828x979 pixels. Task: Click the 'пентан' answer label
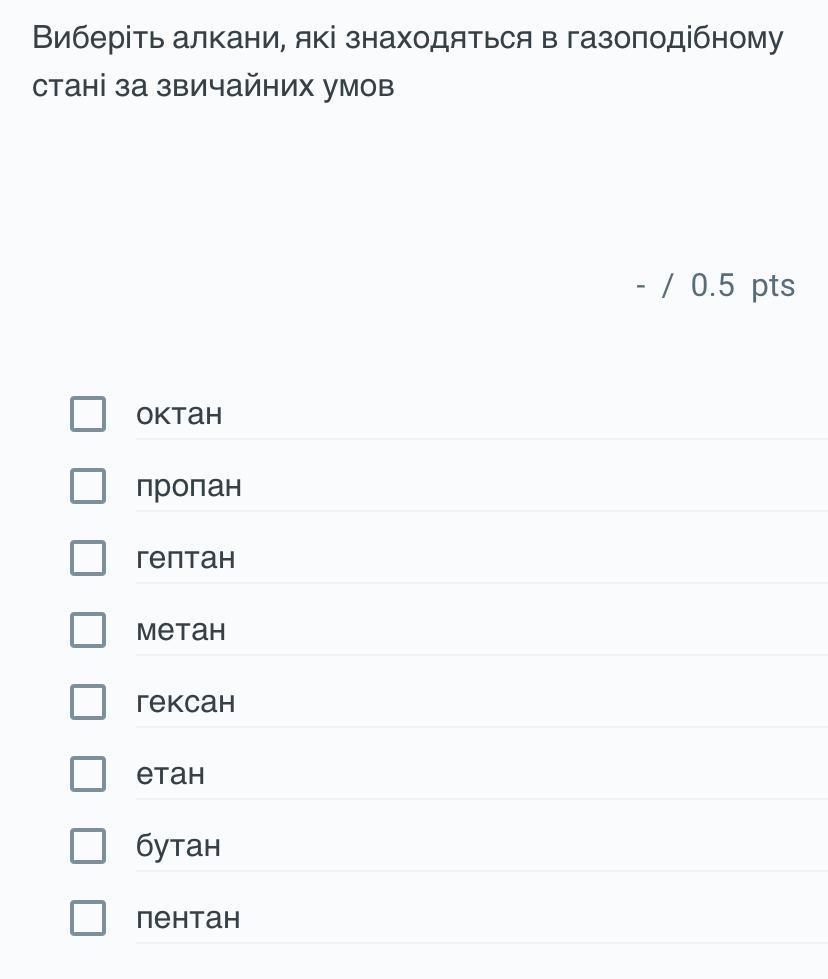click(188, 918)
